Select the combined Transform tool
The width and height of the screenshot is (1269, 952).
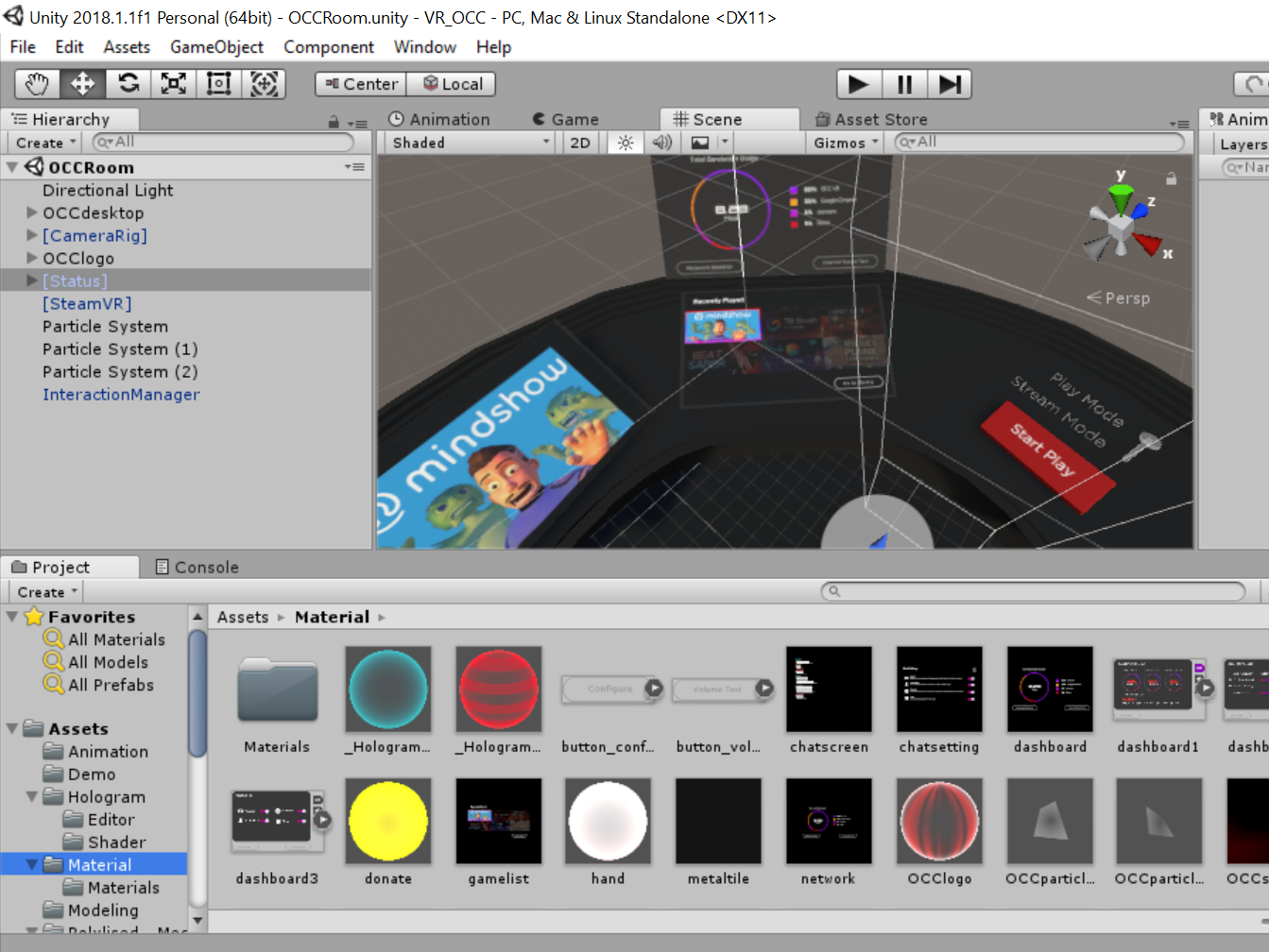tap(265, 84)
